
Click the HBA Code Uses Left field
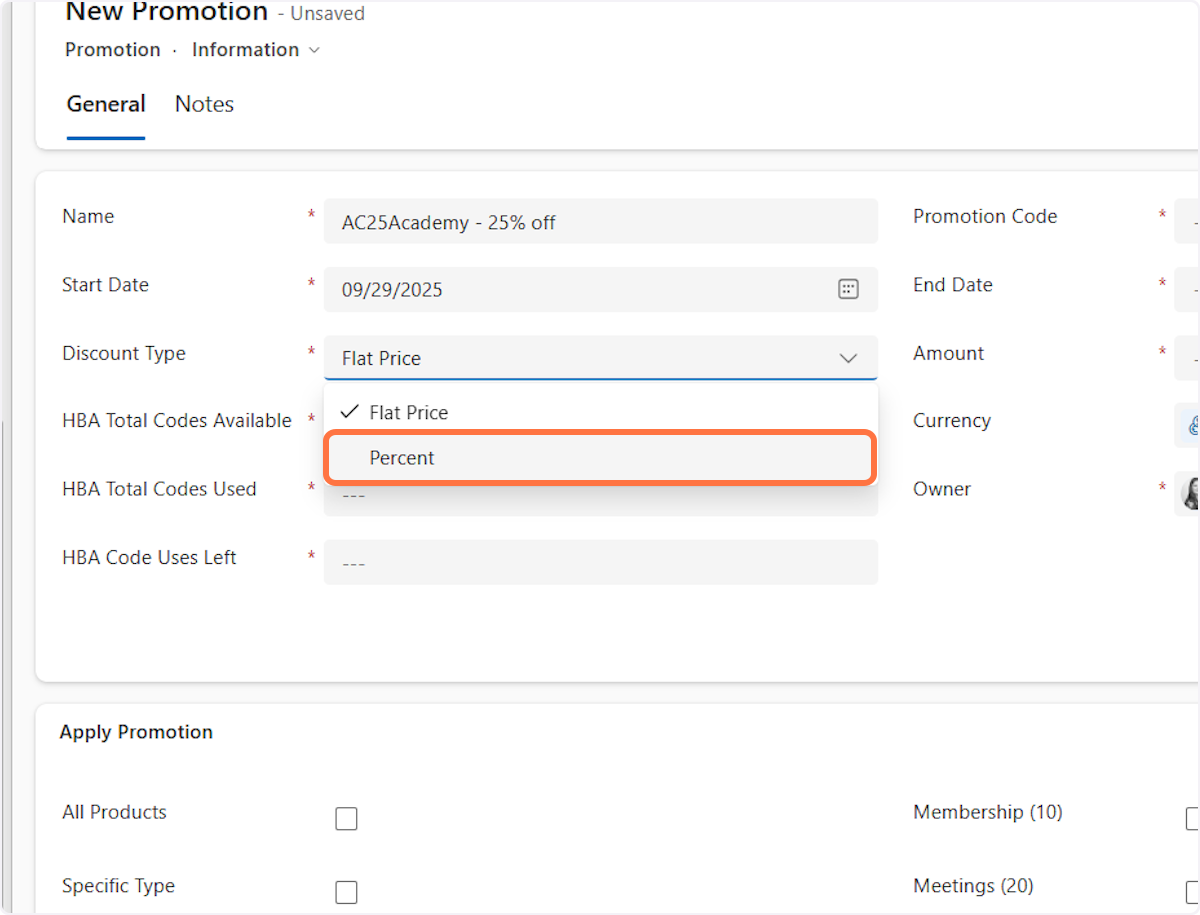click(600, 563)
